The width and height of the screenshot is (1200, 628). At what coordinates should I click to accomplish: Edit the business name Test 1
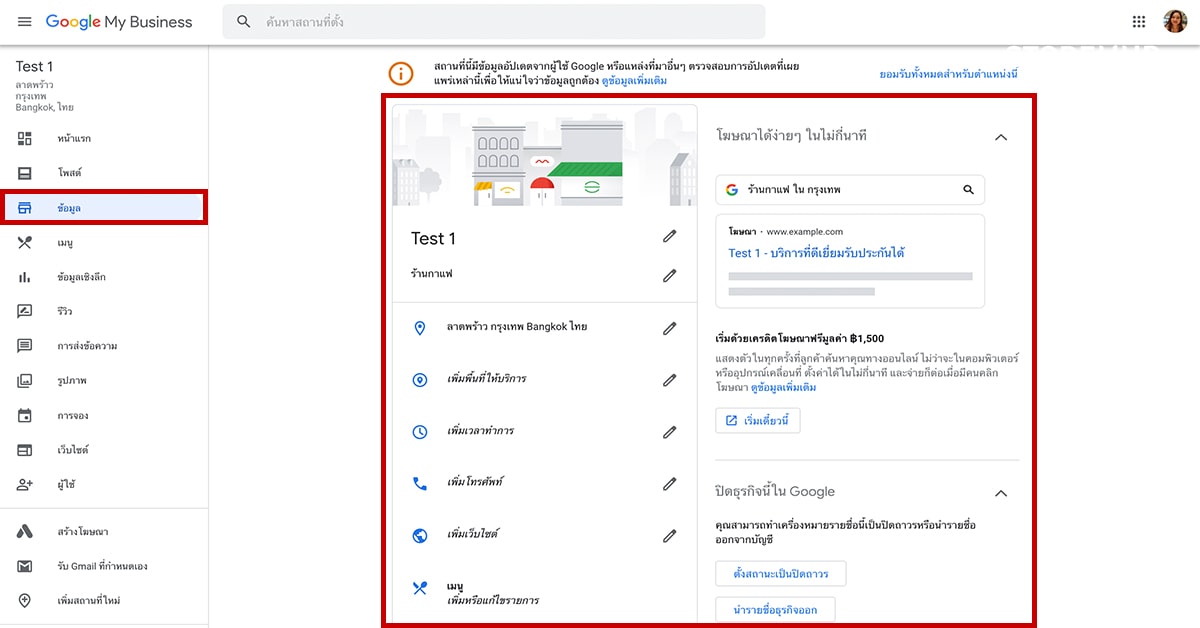670,237
